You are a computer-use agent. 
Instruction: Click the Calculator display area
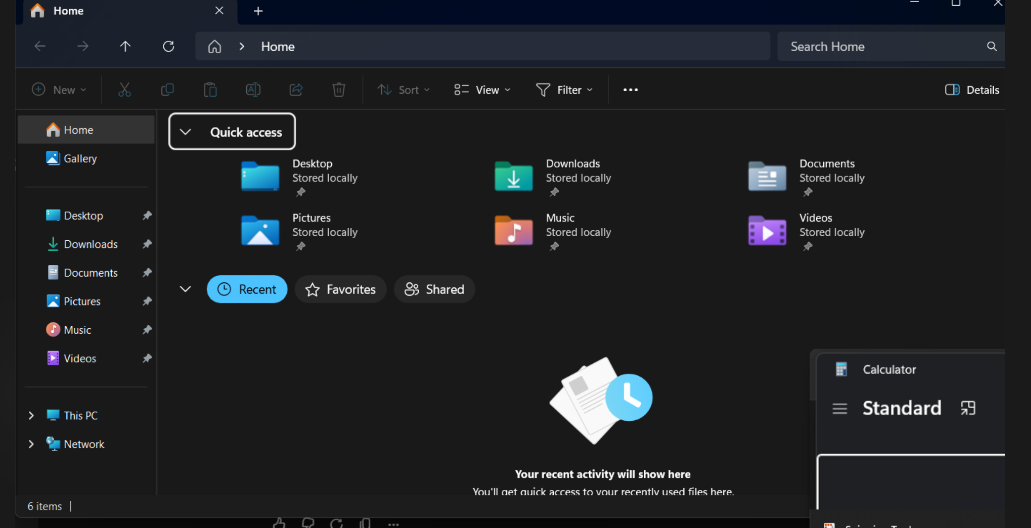911,481
